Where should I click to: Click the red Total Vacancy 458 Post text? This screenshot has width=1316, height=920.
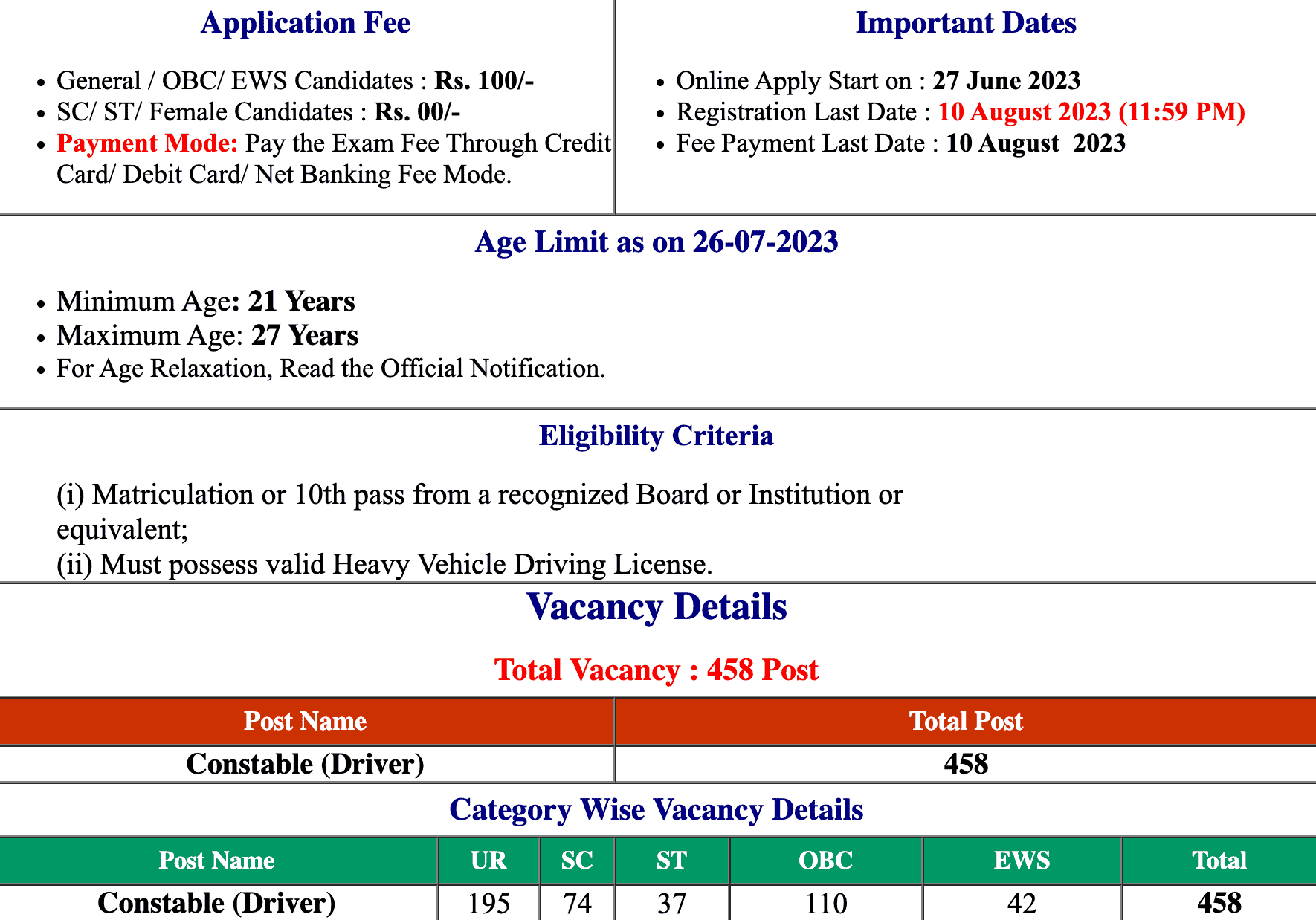click(x=656, y=670)
